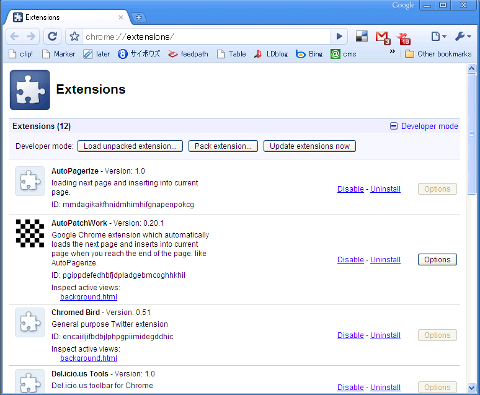Close the Extensions tab
Viewport: 480px width, 395px height.
point(121,17)
